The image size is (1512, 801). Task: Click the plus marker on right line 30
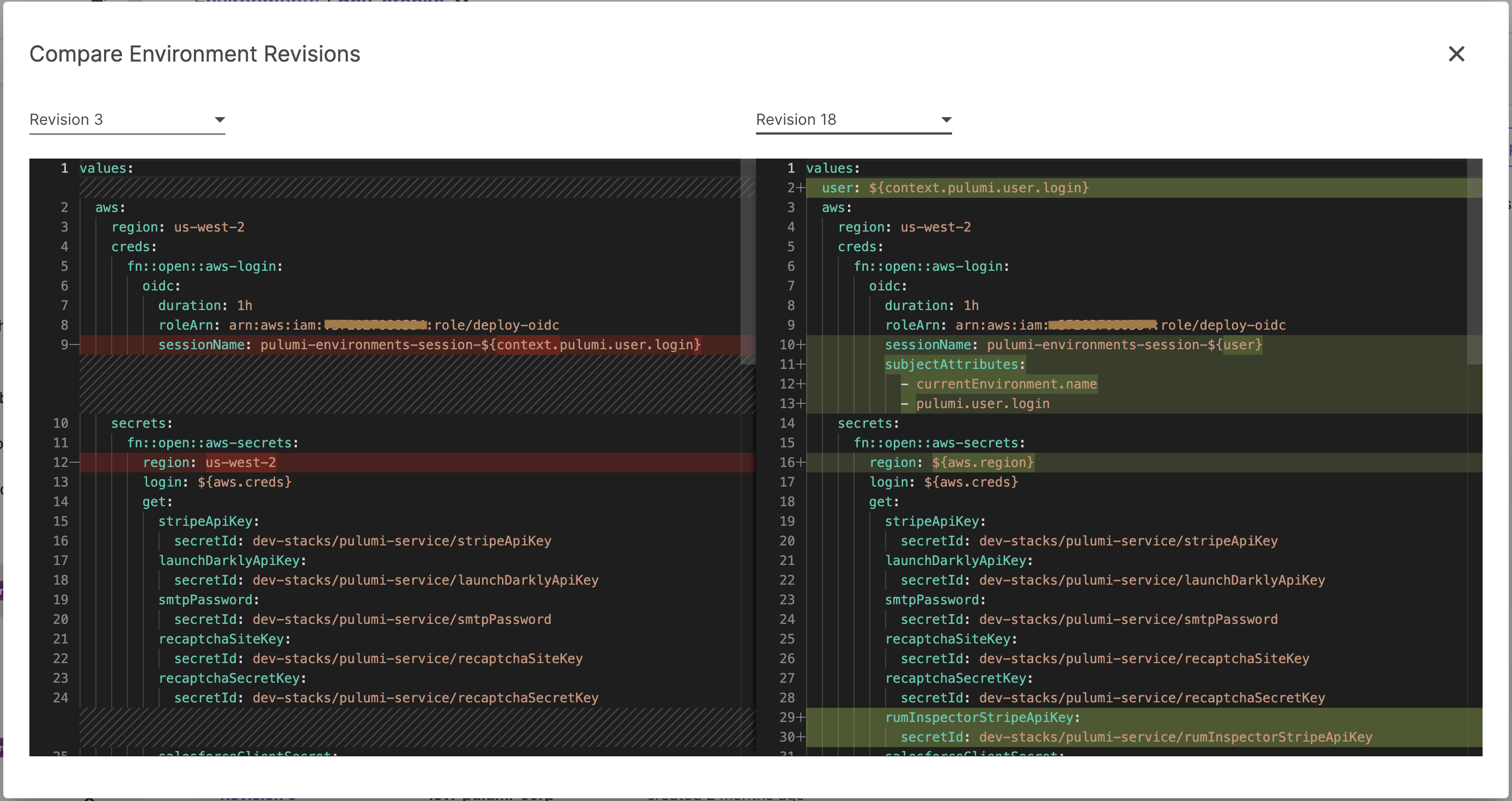[x=801, y=737]
